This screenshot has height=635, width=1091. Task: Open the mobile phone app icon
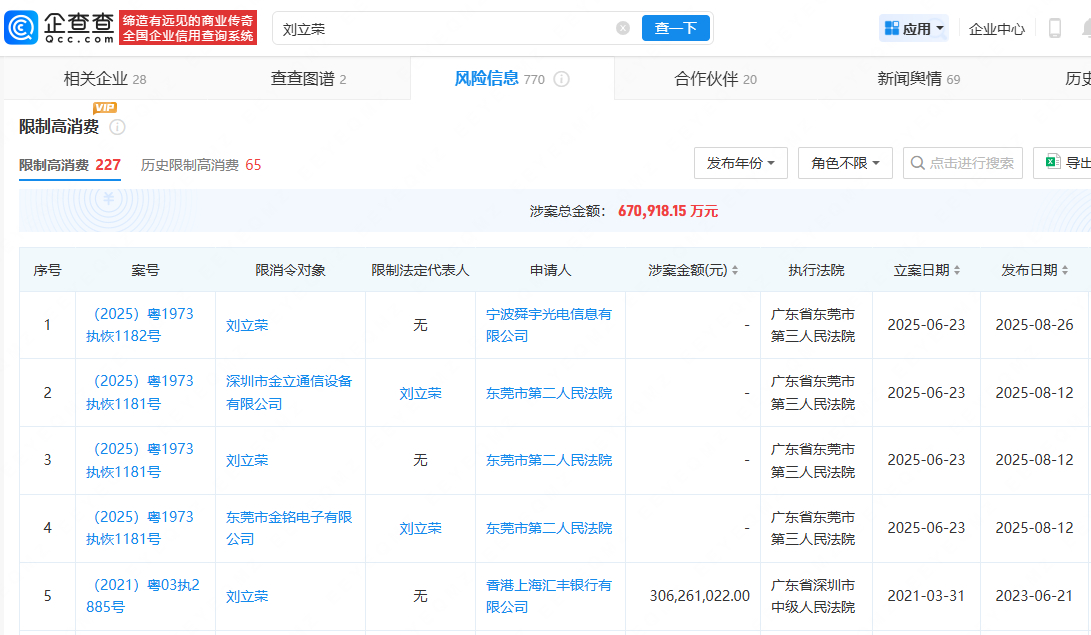(x=1054, y=28)
